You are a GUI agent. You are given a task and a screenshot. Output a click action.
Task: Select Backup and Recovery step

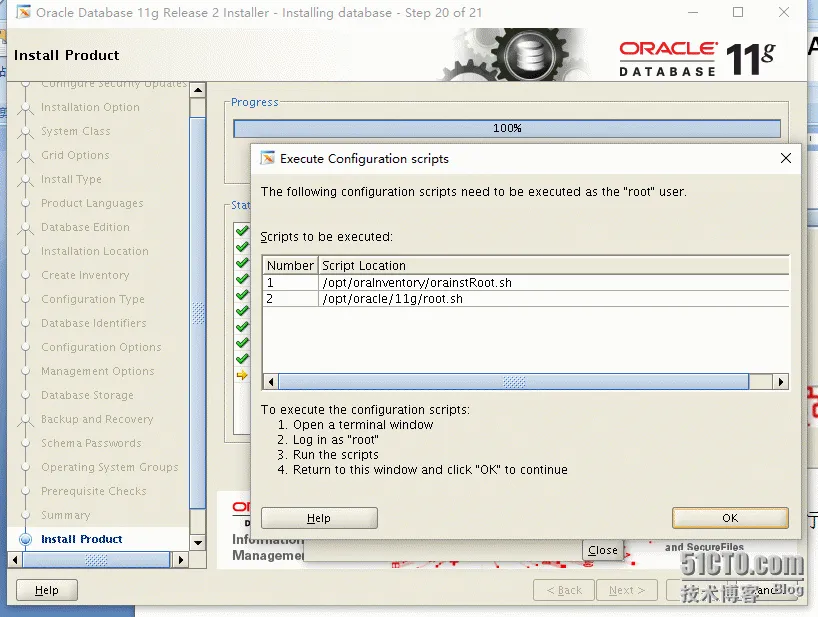97,419
